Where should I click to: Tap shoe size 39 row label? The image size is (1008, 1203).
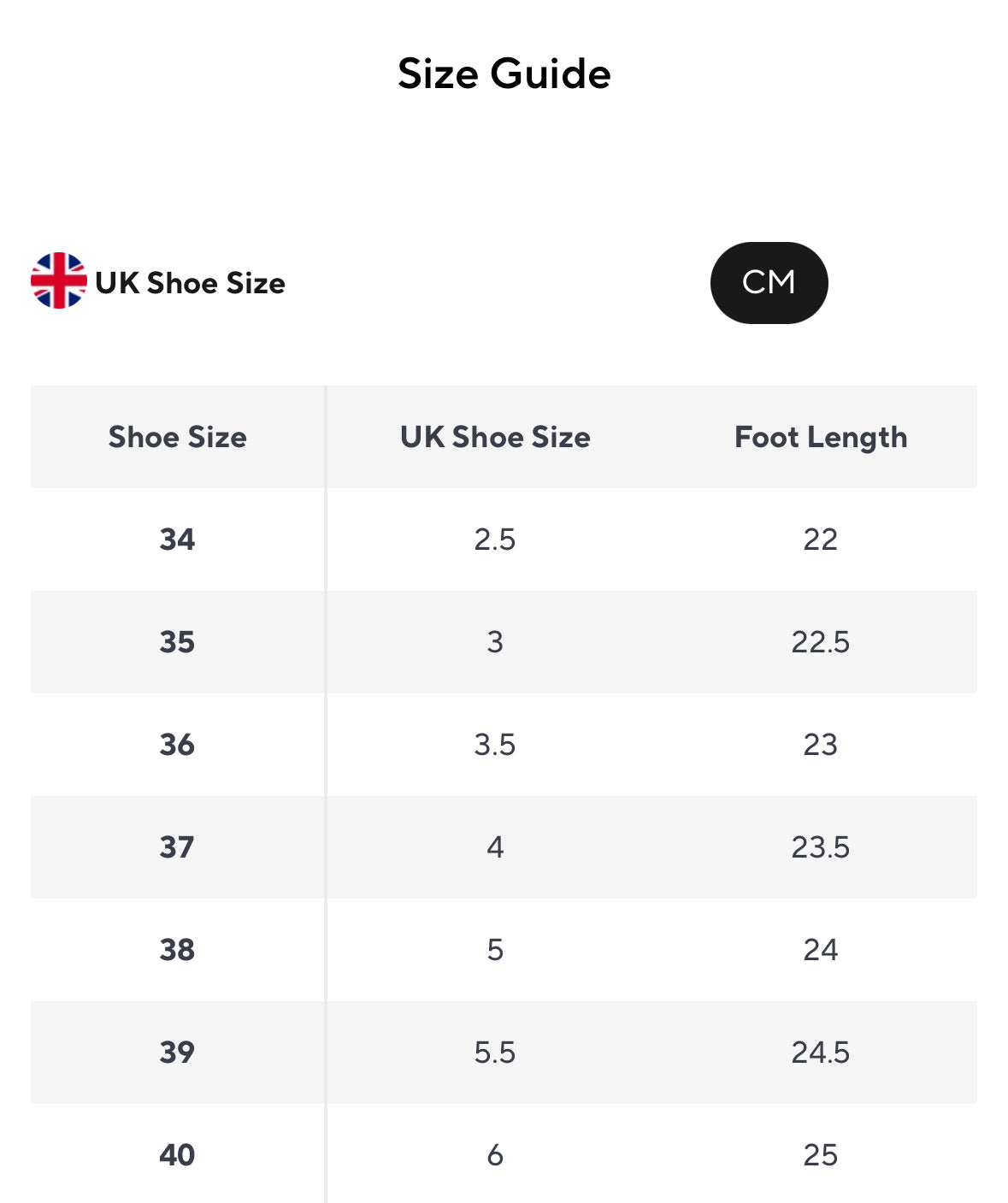tap(177, 1053)
